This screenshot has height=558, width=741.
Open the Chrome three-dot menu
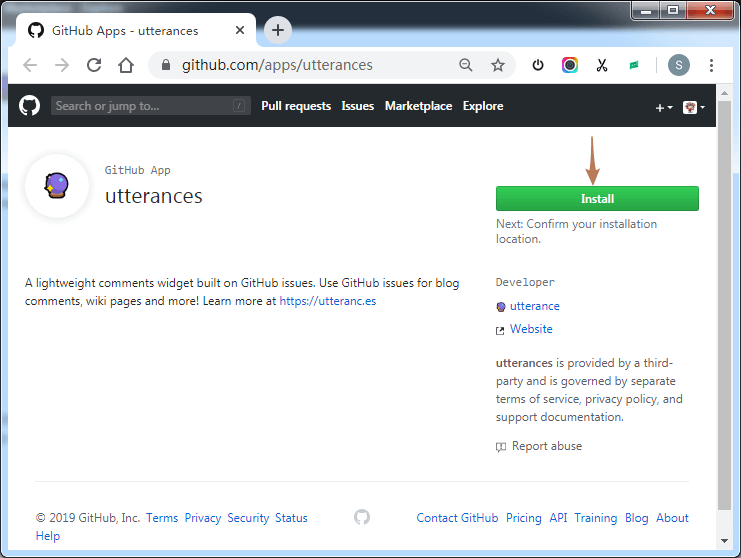pyautogui.click(x=711, y=65)
